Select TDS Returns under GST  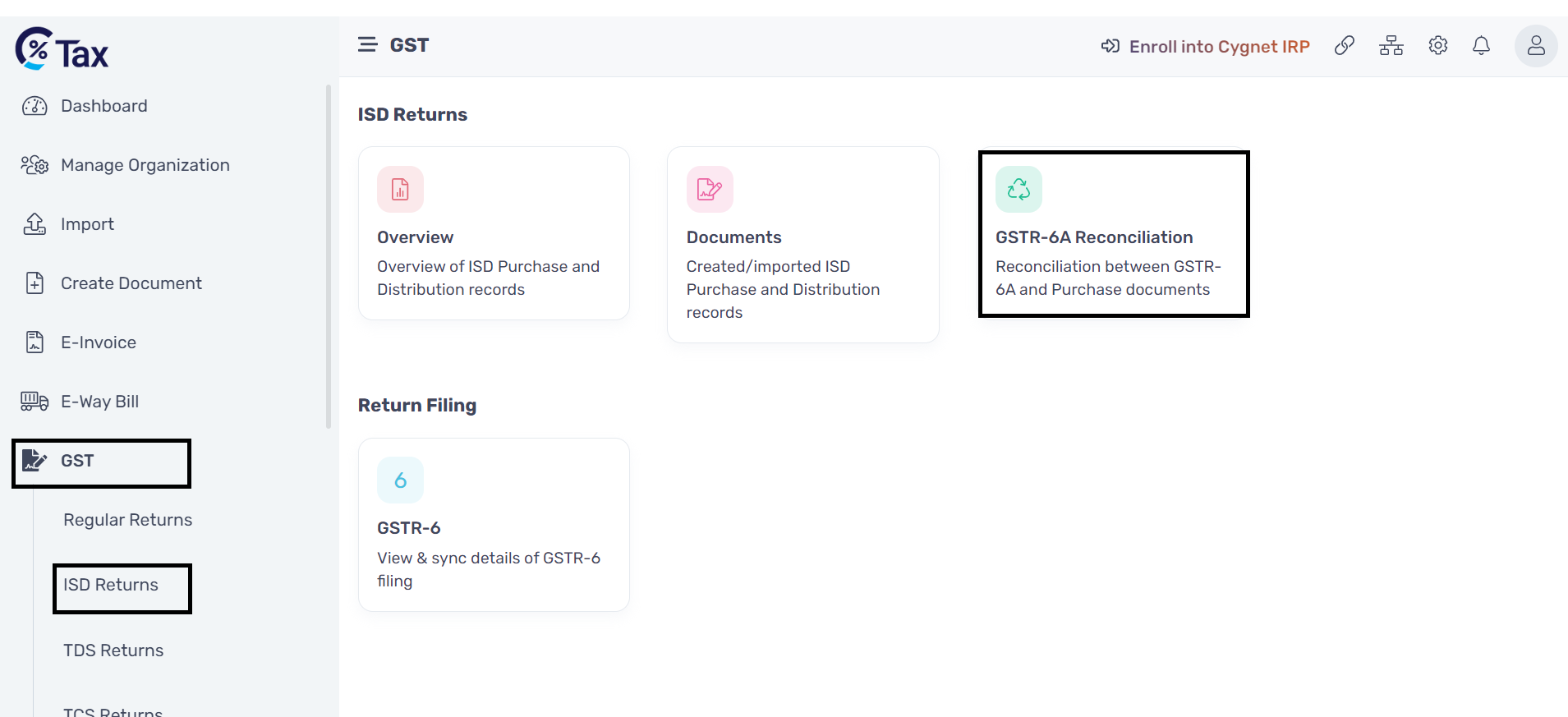[x=113, y=650]
